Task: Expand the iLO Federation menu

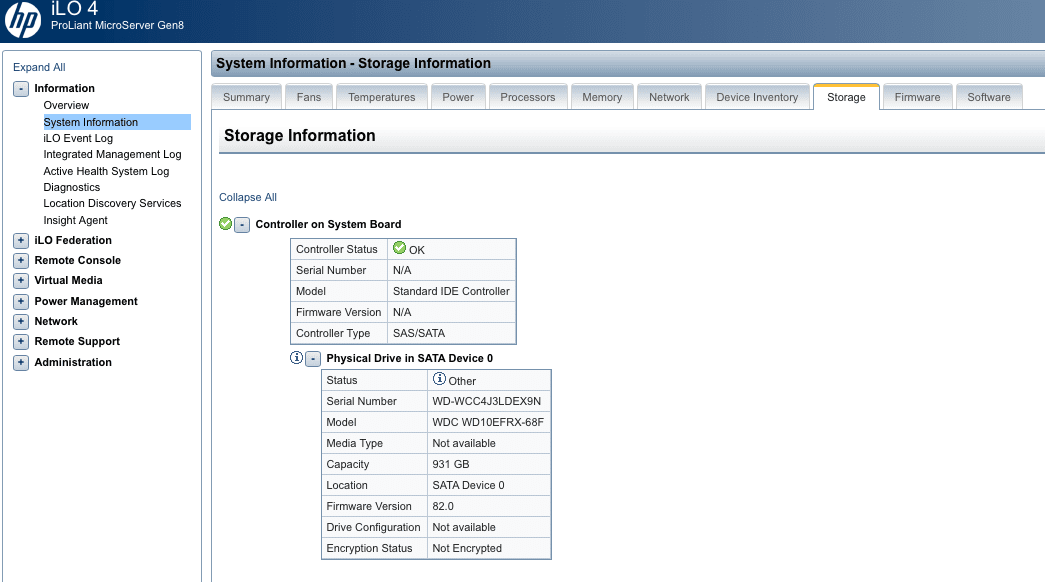Action: (21, 241)
